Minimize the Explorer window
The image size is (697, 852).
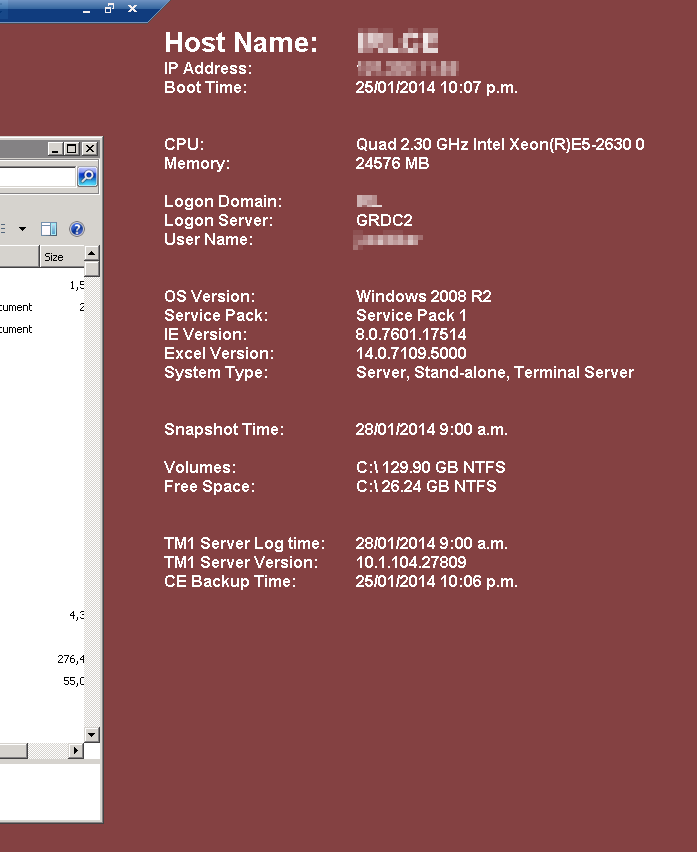[55, 149]
